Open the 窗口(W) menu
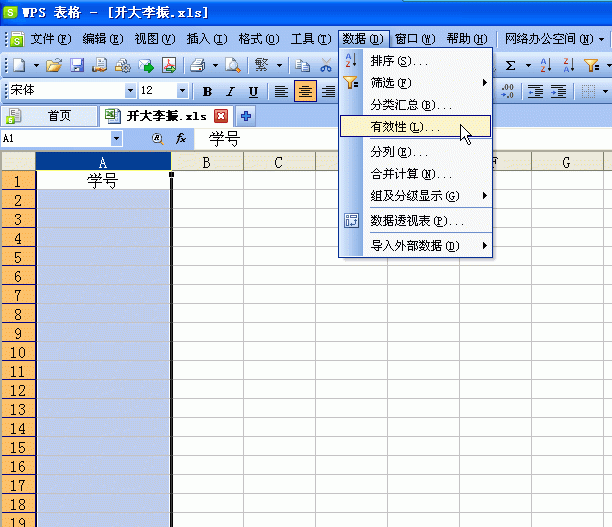Image resolution: width=612 pixels, height=527 pixels. (415, 39)
